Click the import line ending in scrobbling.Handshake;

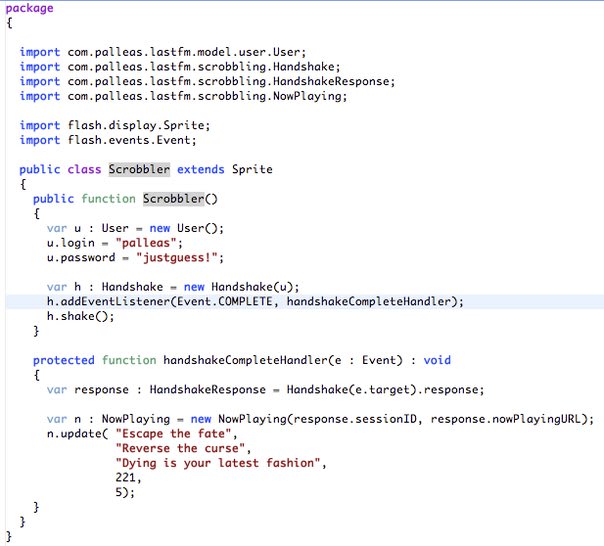(x=180, y=67)
